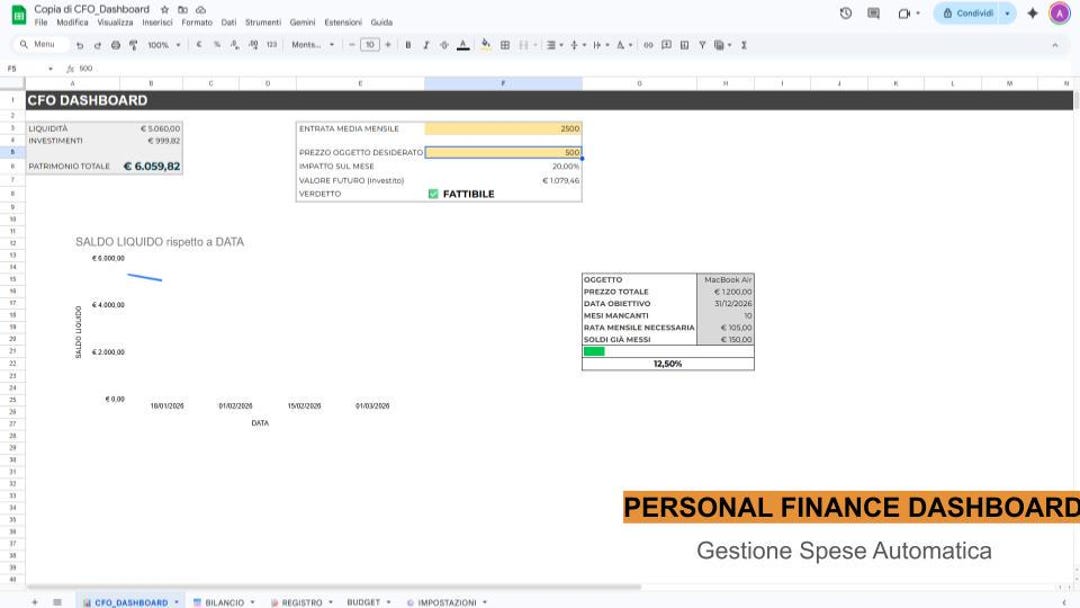Image resolution: width=1080 pixels, height=608 pixels.
Task: Insert a link
Action: point(648,45)
